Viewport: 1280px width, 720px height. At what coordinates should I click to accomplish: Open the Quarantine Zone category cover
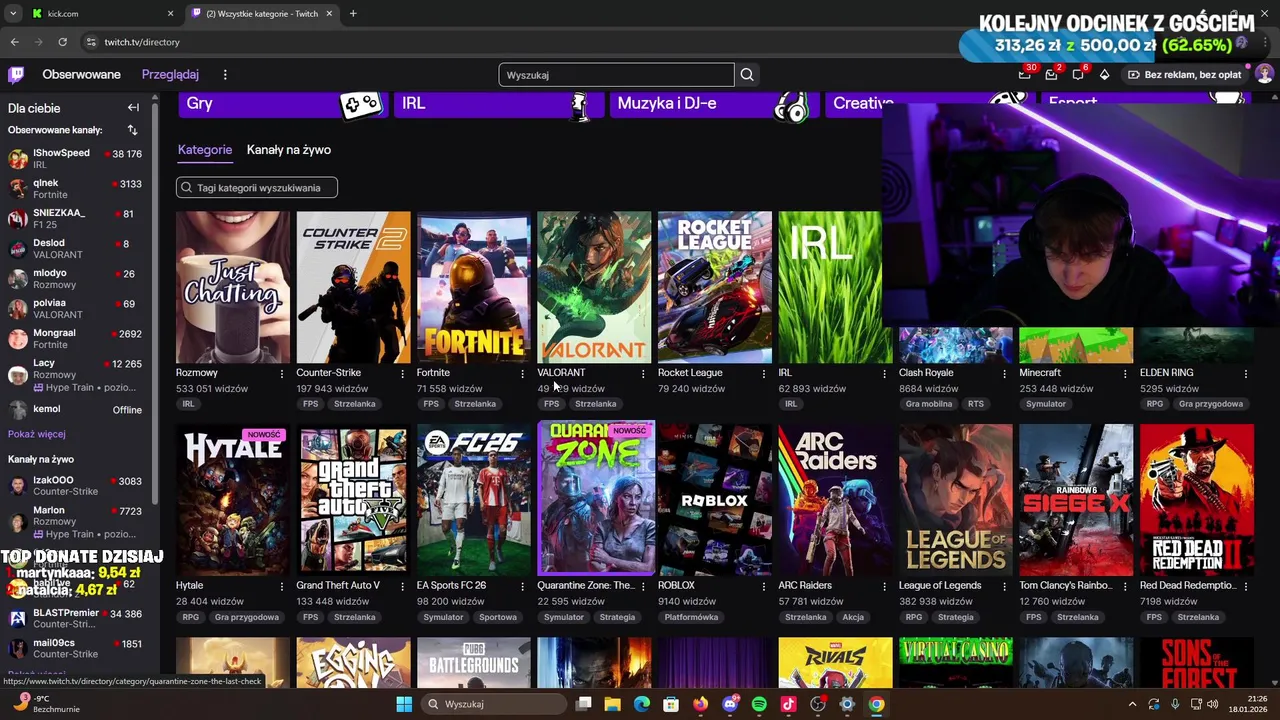[595, 499]
